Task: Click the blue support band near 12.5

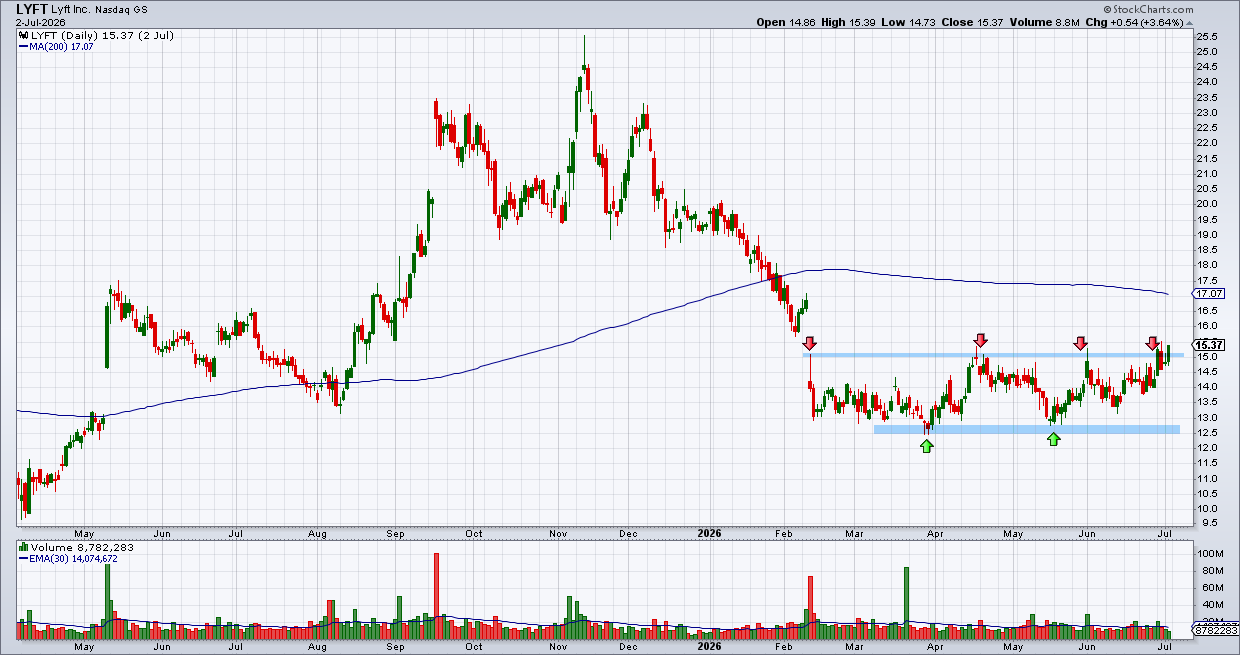Action: tap(1026, 430)
